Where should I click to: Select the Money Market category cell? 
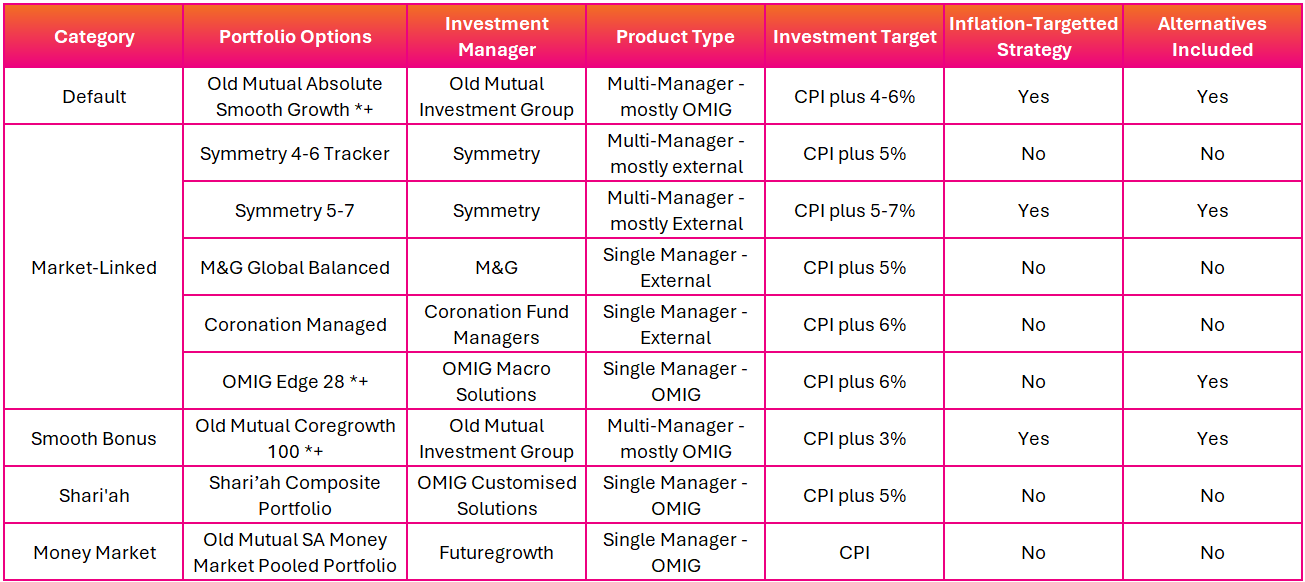(x=94, y=553)
